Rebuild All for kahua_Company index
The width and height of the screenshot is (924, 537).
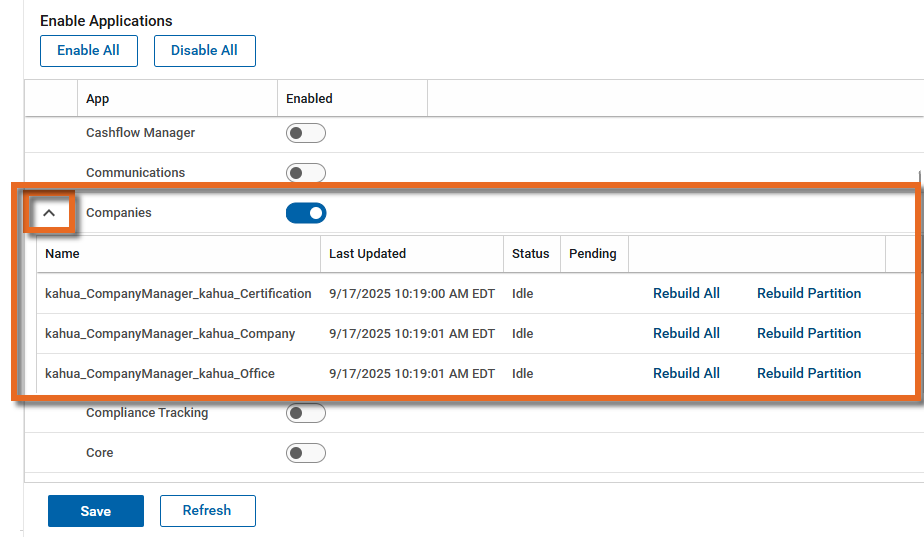[686, 334]
